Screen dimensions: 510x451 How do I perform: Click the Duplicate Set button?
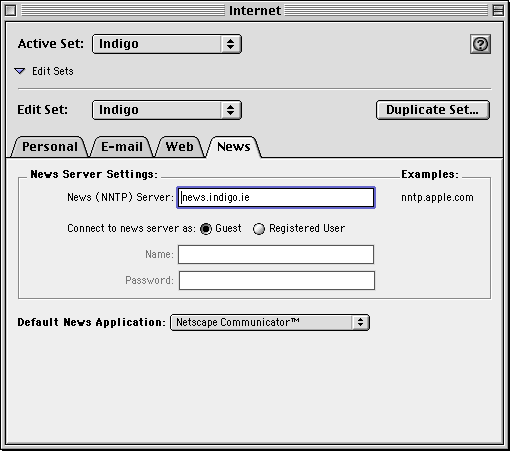(x=433, y=110)
